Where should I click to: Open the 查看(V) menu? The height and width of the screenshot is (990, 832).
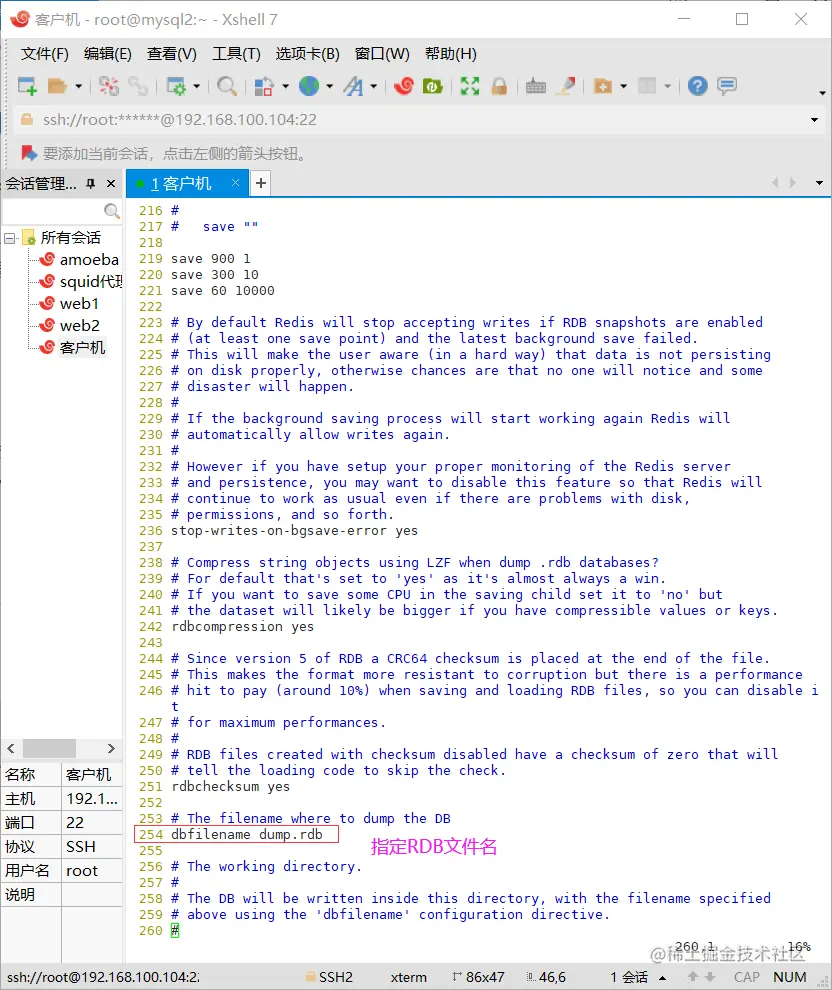[172, 54]
